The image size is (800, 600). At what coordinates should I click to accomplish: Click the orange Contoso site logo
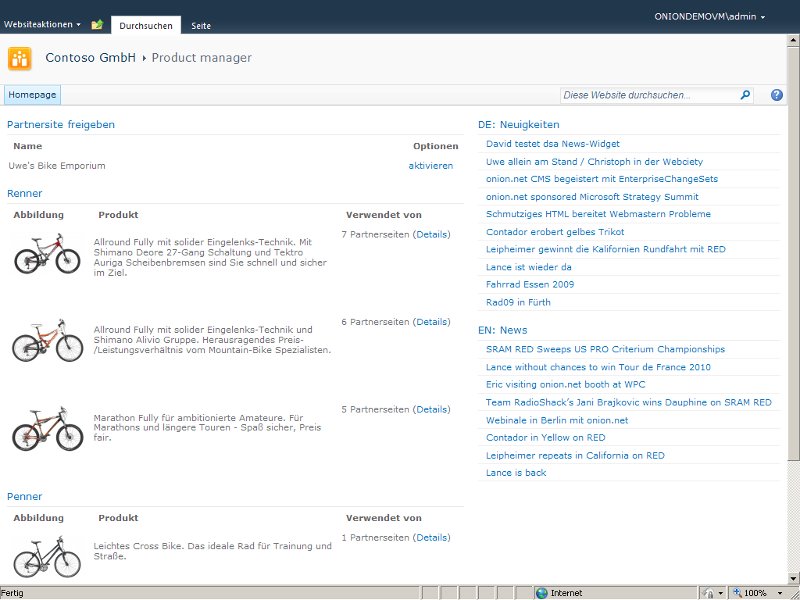click(x=20, y=58)
